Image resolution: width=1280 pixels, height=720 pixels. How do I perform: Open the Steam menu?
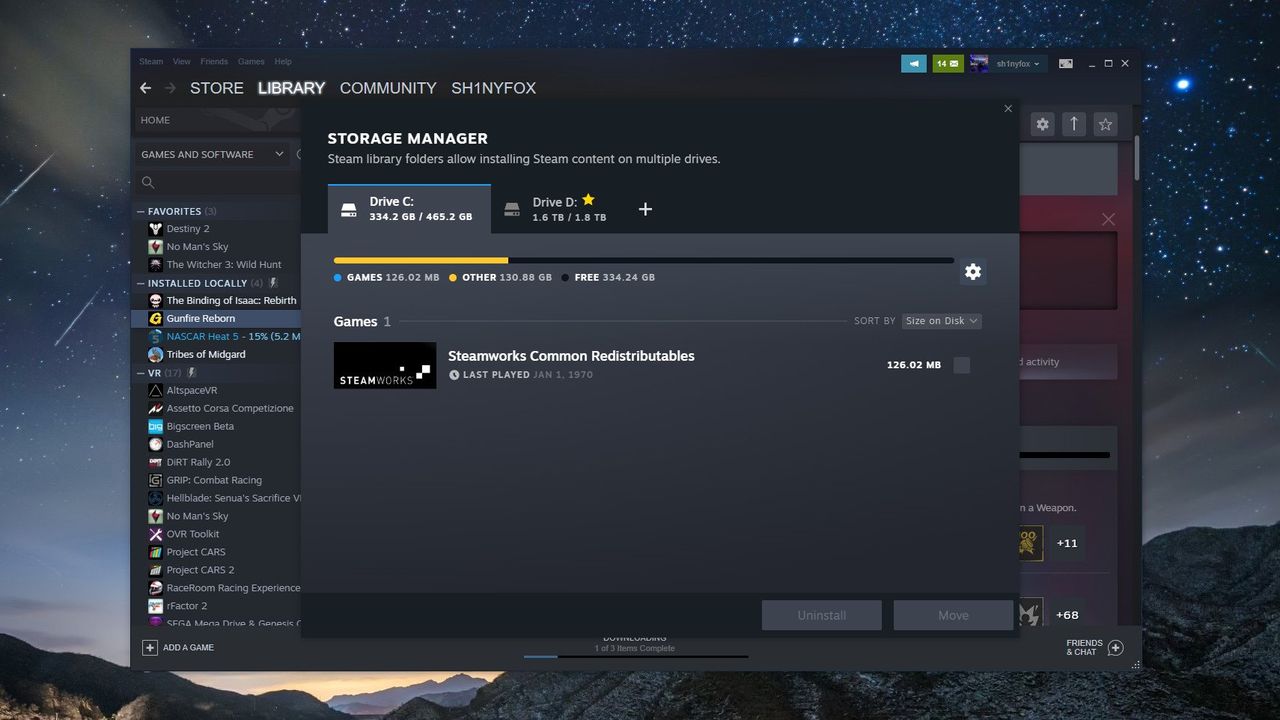[151, 62]
